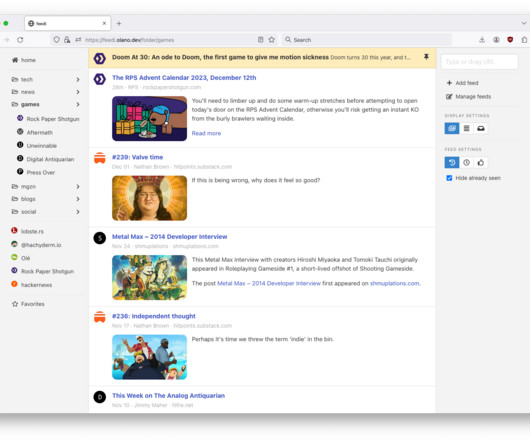
Task: Click the icon beside Analog Antiquarian article
Action: click(x=100, y=397)
